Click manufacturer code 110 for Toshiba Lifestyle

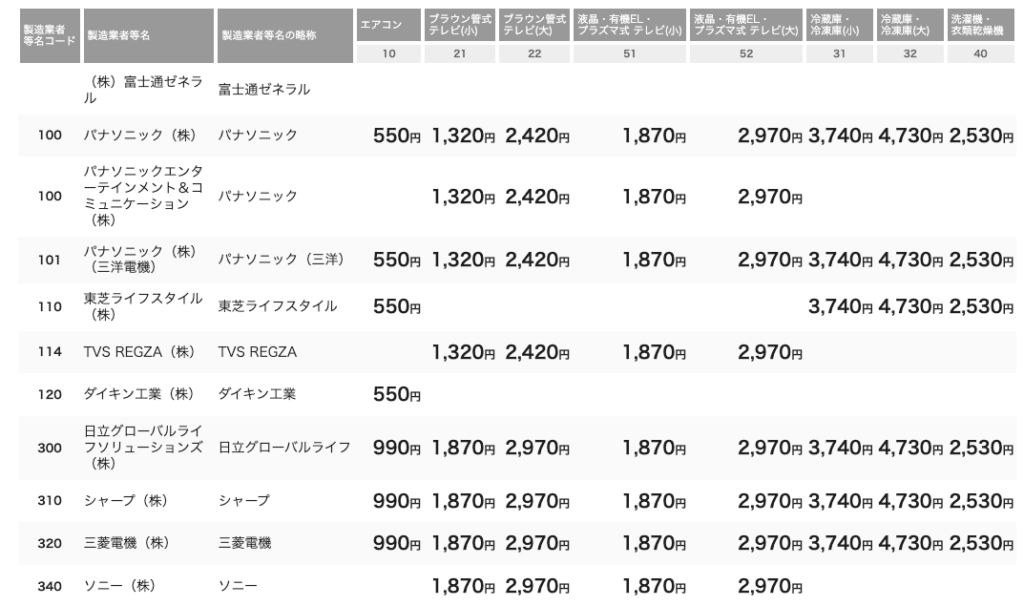[x=50, y=306]
